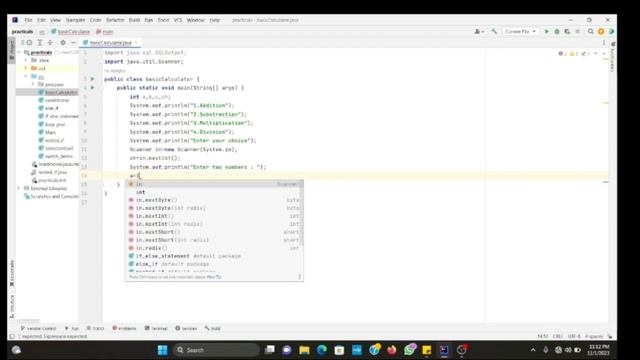This screenshot has width=640, height=360.
Task: Click Collapse All icon in Project panel
Action: [x=50, y=42]
